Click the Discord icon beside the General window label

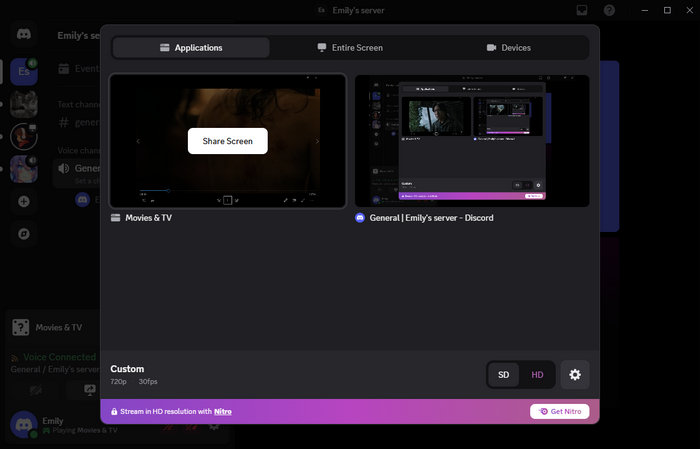[360, 218]
